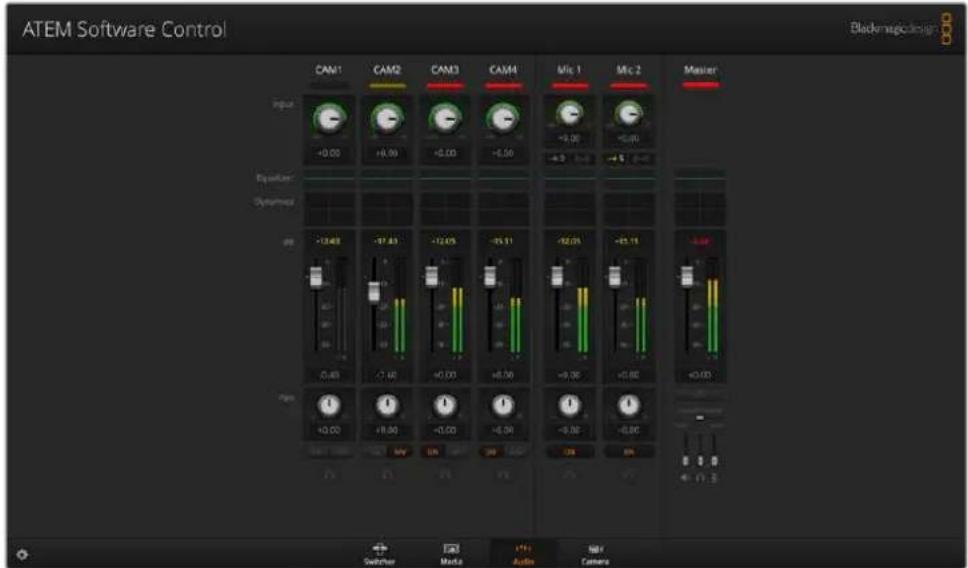Toggle the Mic 2 ON button
Image resolution: width=968 pixels, height=568 pixels.
pos(628,452)
